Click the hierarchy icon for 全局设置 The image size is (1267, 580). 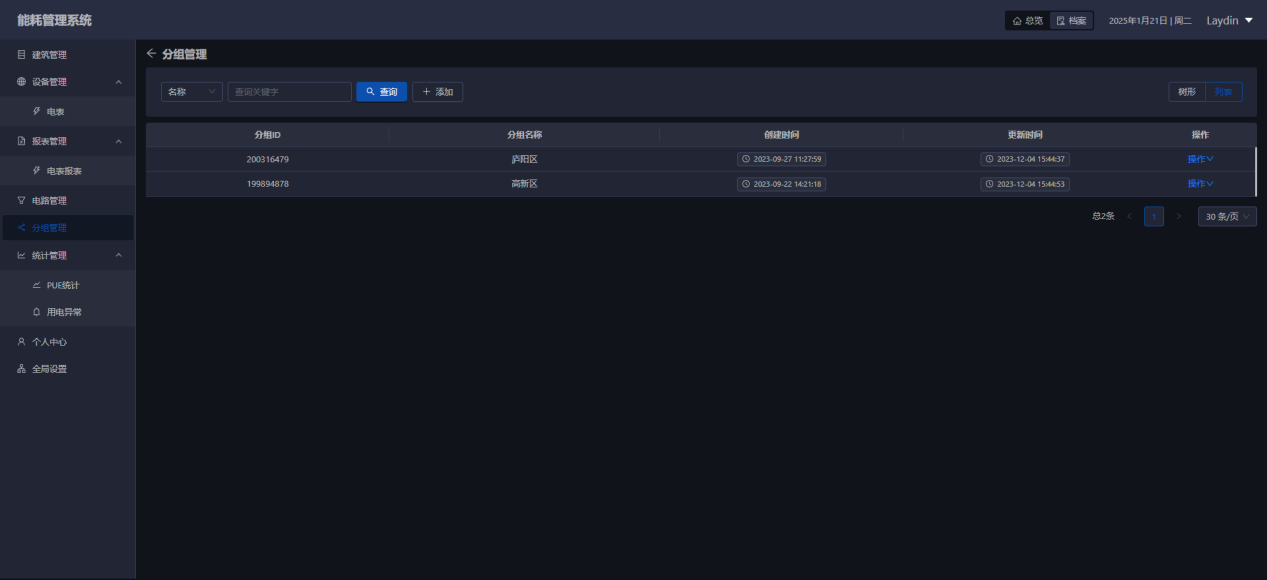[x=21, y=369]
